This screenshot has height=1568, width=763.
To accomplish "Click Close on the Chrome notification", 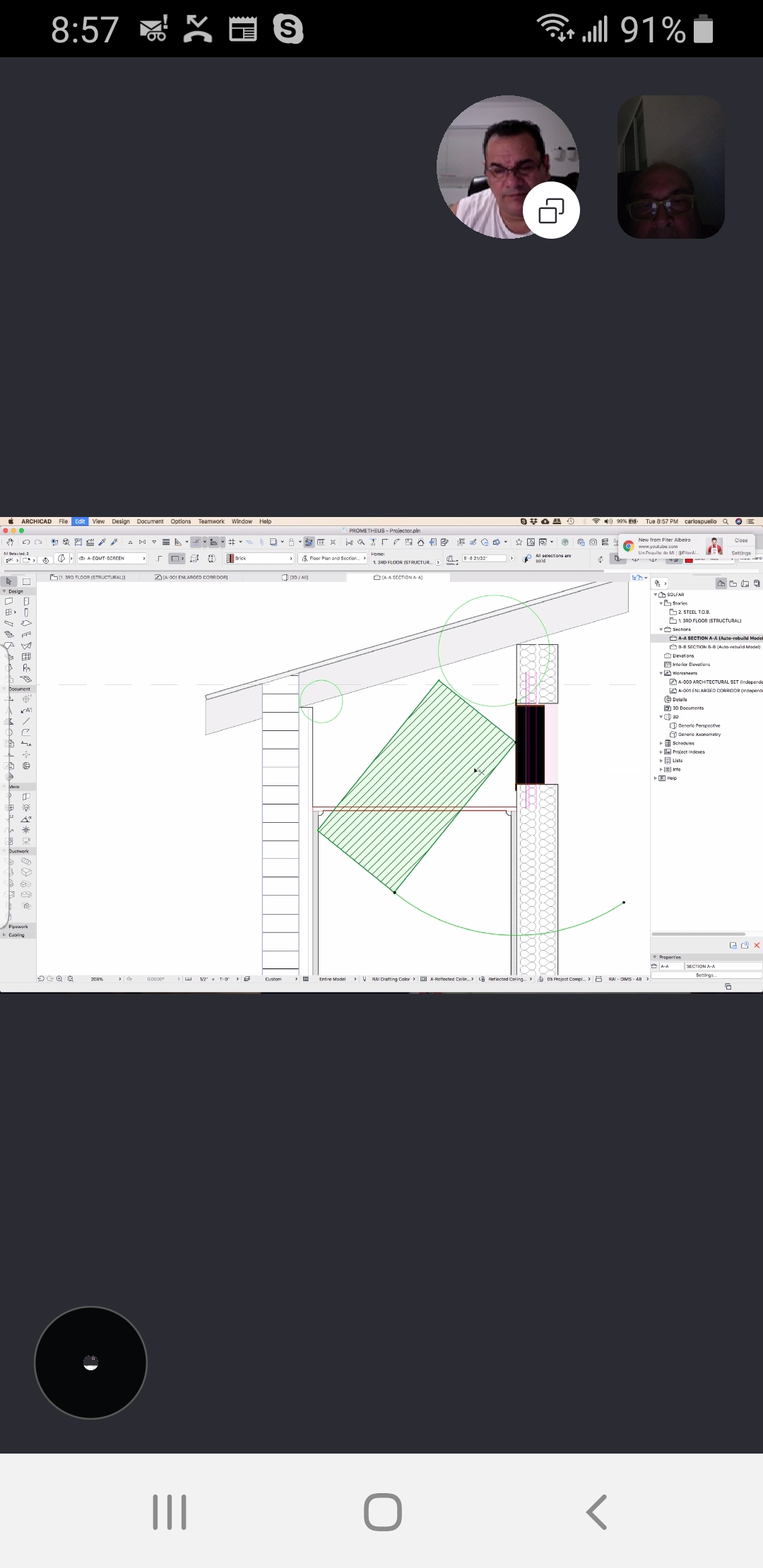I will tap(740, 540).
